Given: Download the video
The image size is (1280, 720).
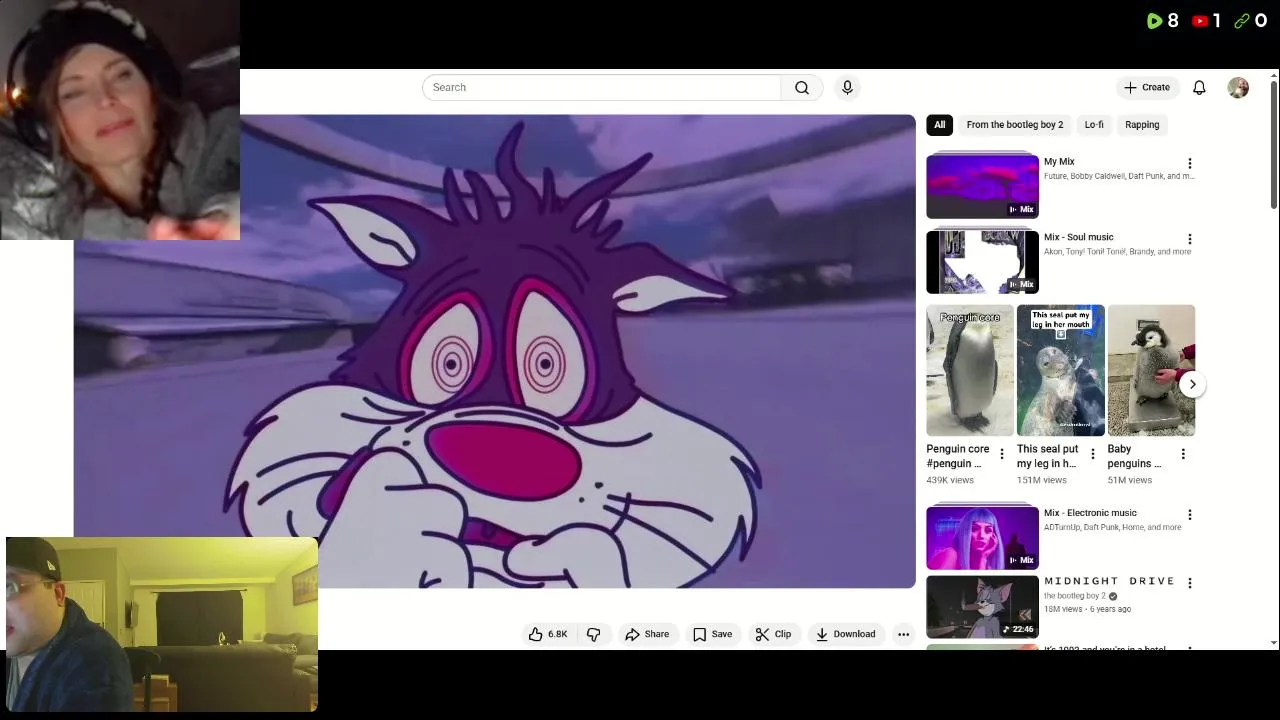Looking at the screenshot, I should pyautogui.click(x=845, y=634).
